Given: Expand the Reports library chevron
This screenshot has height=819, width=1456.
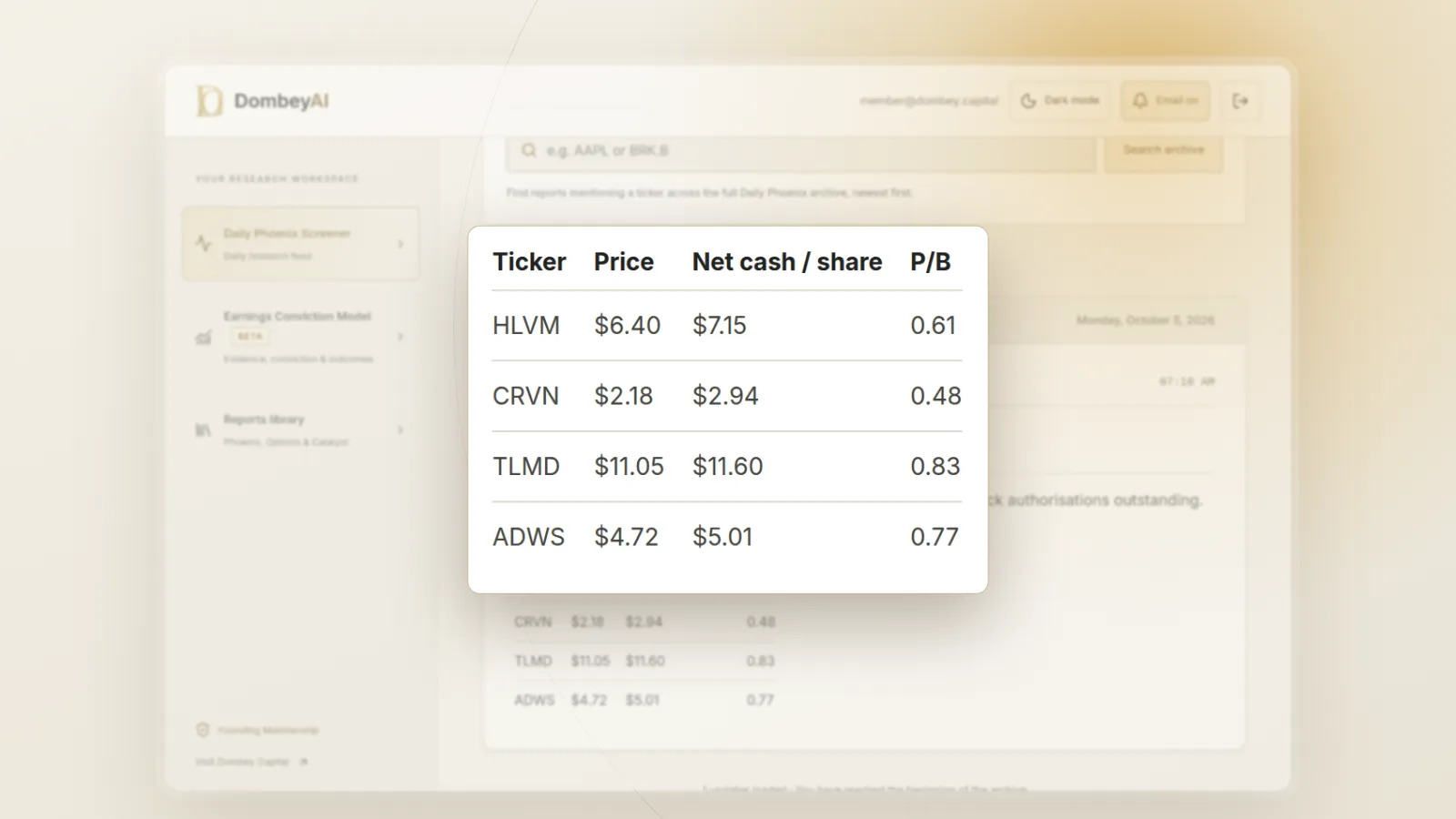Looking at the screenshot, I should (x=400, y=430).
